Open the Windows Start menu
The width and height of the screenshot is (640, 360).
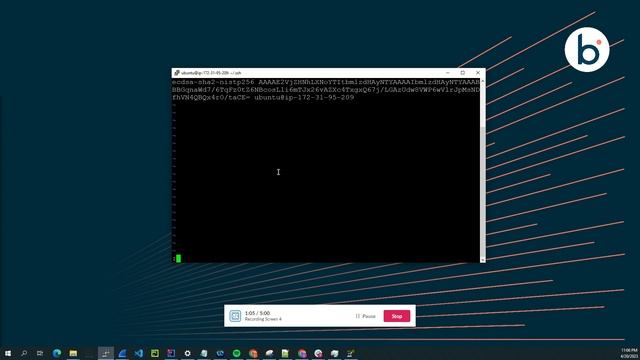(8, 353)
